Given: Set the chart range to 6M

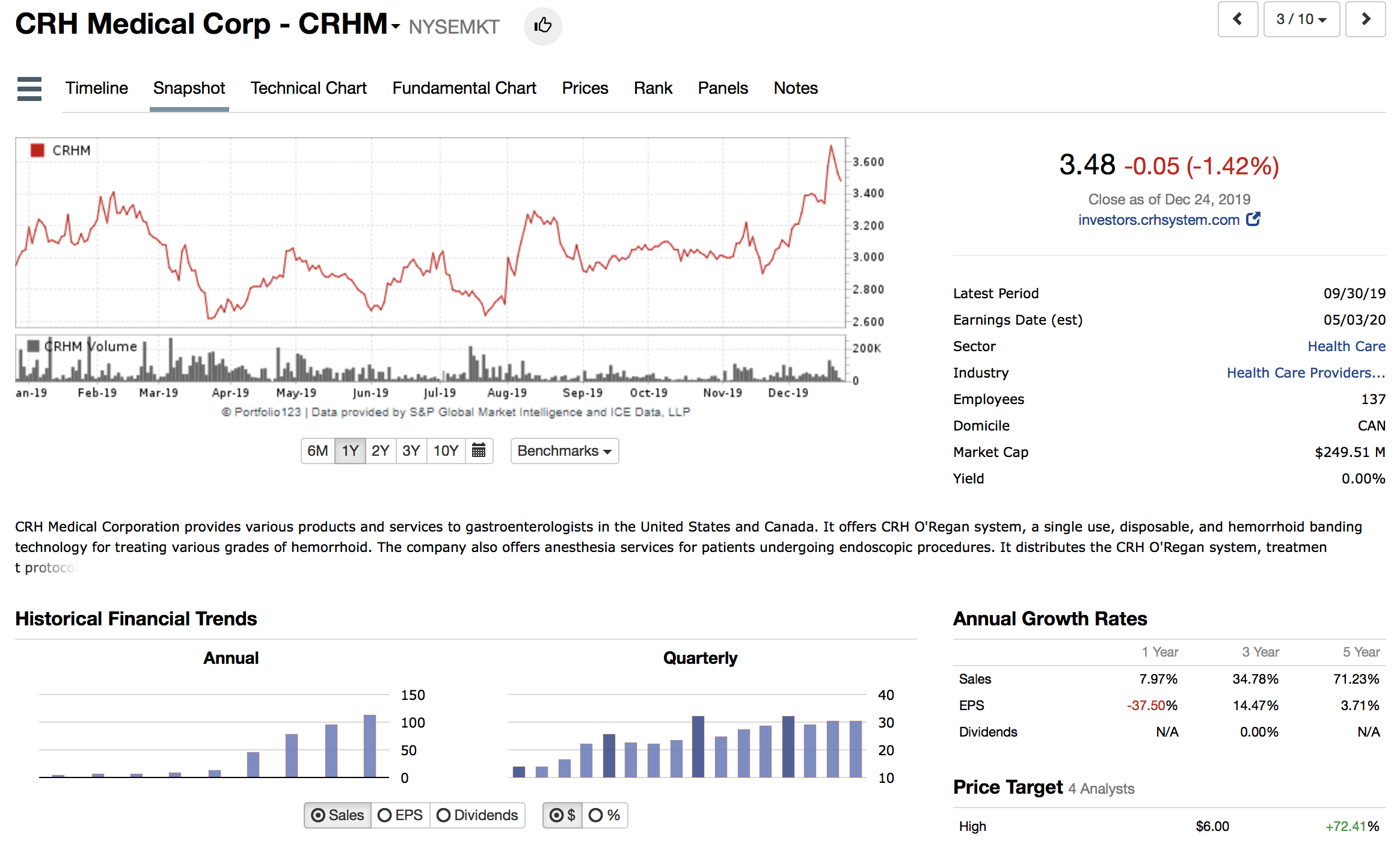Looking at the screenshot, I should [318, 451].
